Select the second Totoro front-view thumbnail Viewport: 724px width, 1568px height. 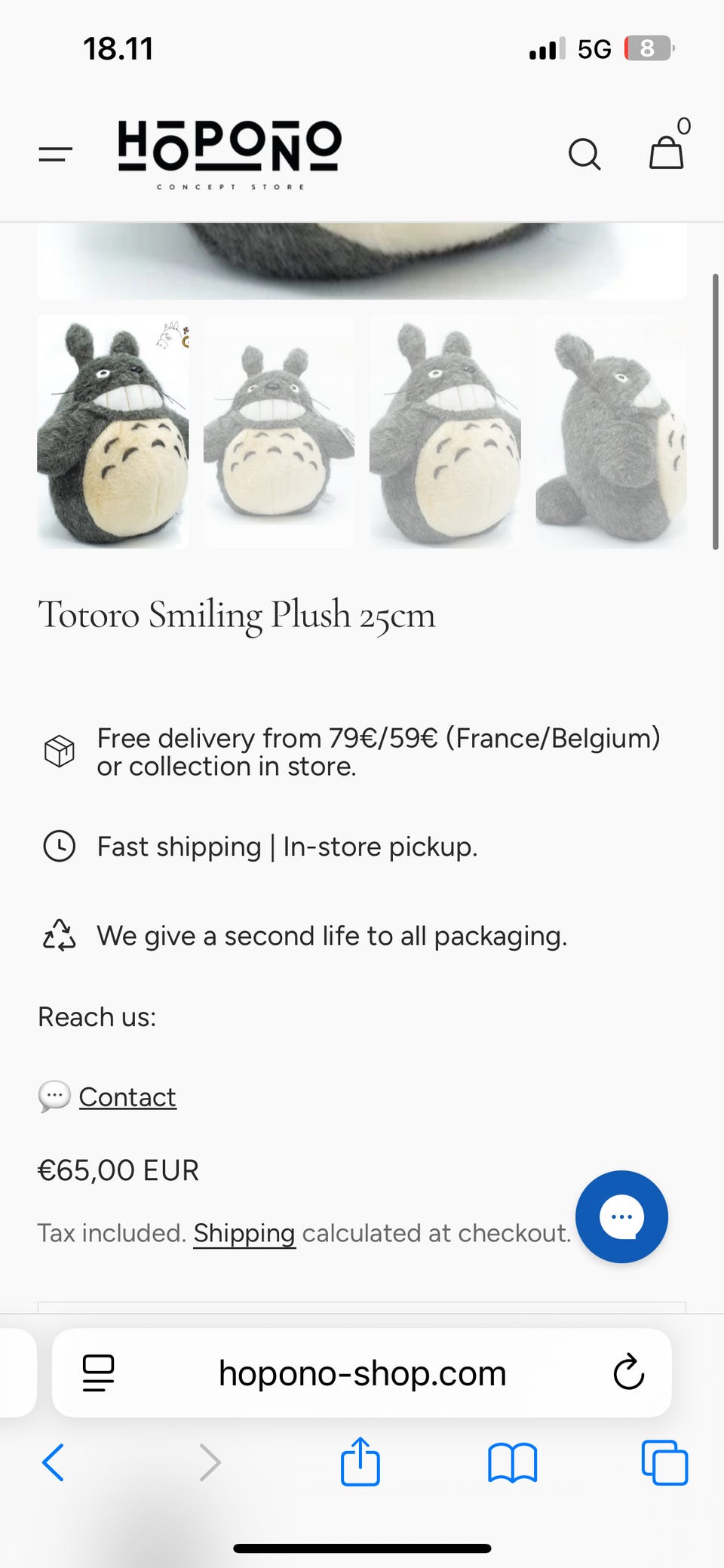[279, 432]
